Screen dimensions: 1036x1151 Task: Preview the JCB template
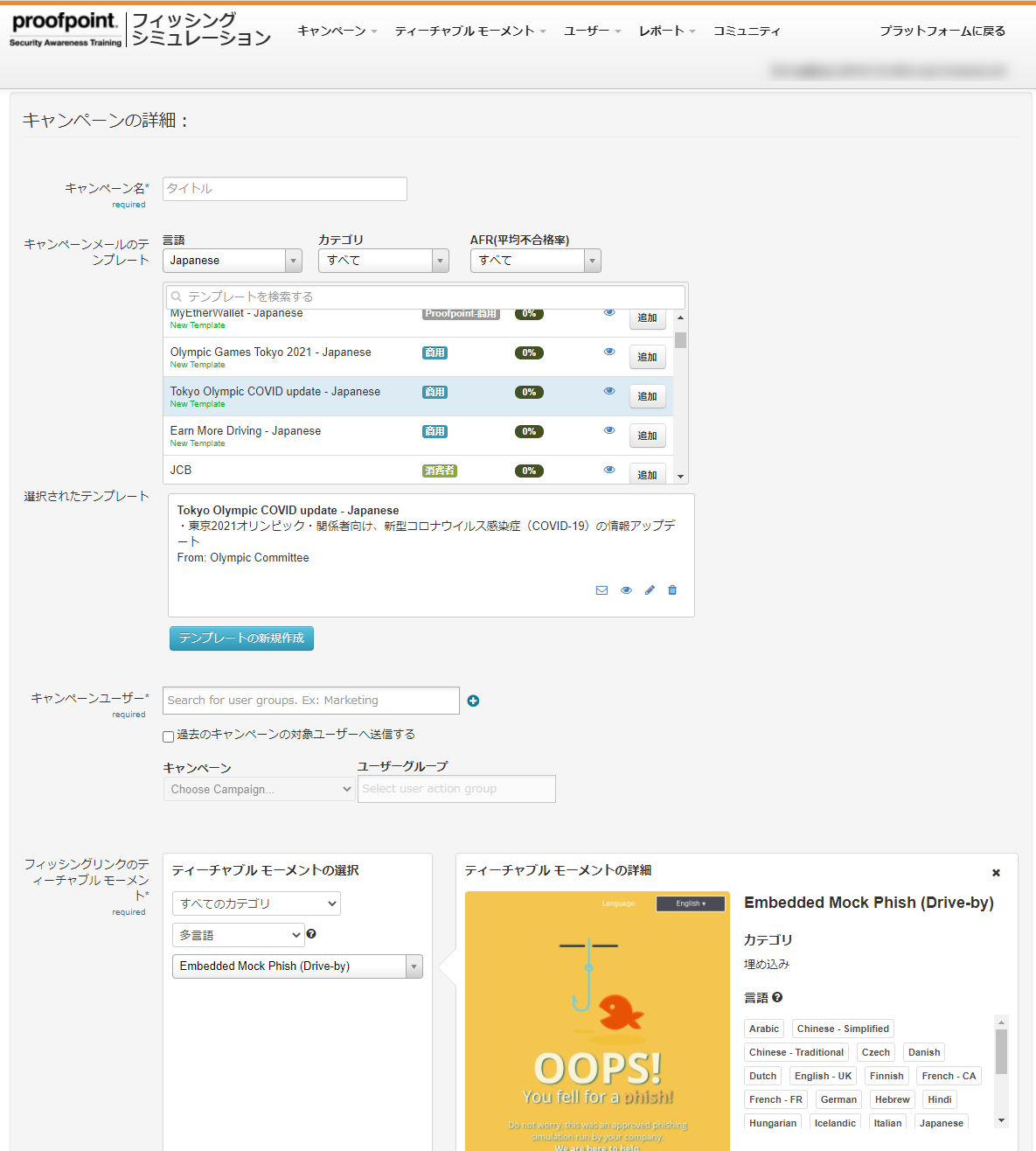click(609, 470)
